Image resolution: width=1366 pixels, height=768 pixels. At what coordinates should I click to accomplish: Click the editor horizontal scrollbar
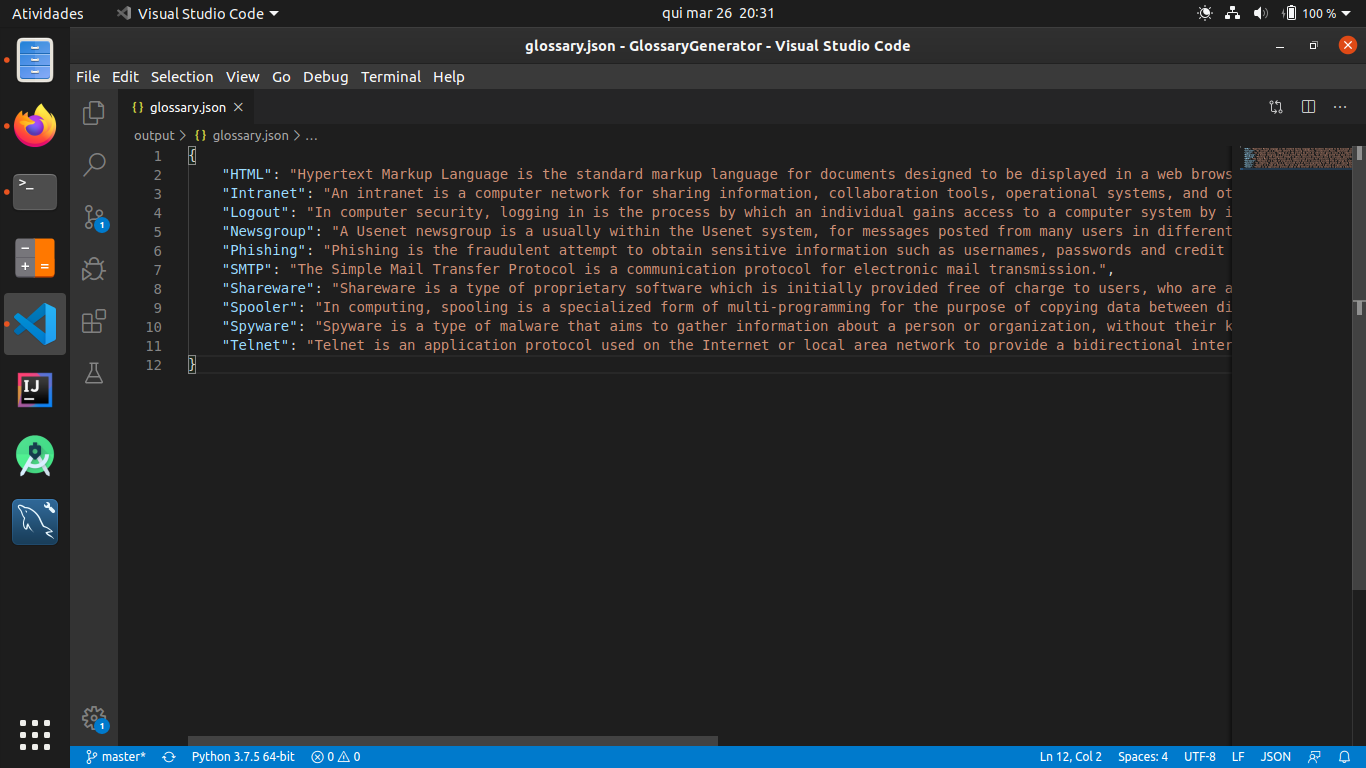point(453,741)
